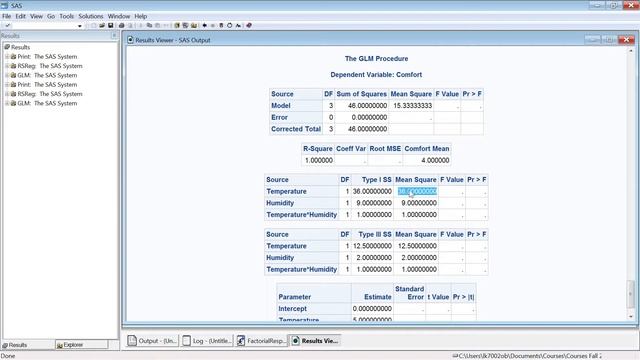
Task: Click the Paste toolbar icon
Action: tap(158, 25)
